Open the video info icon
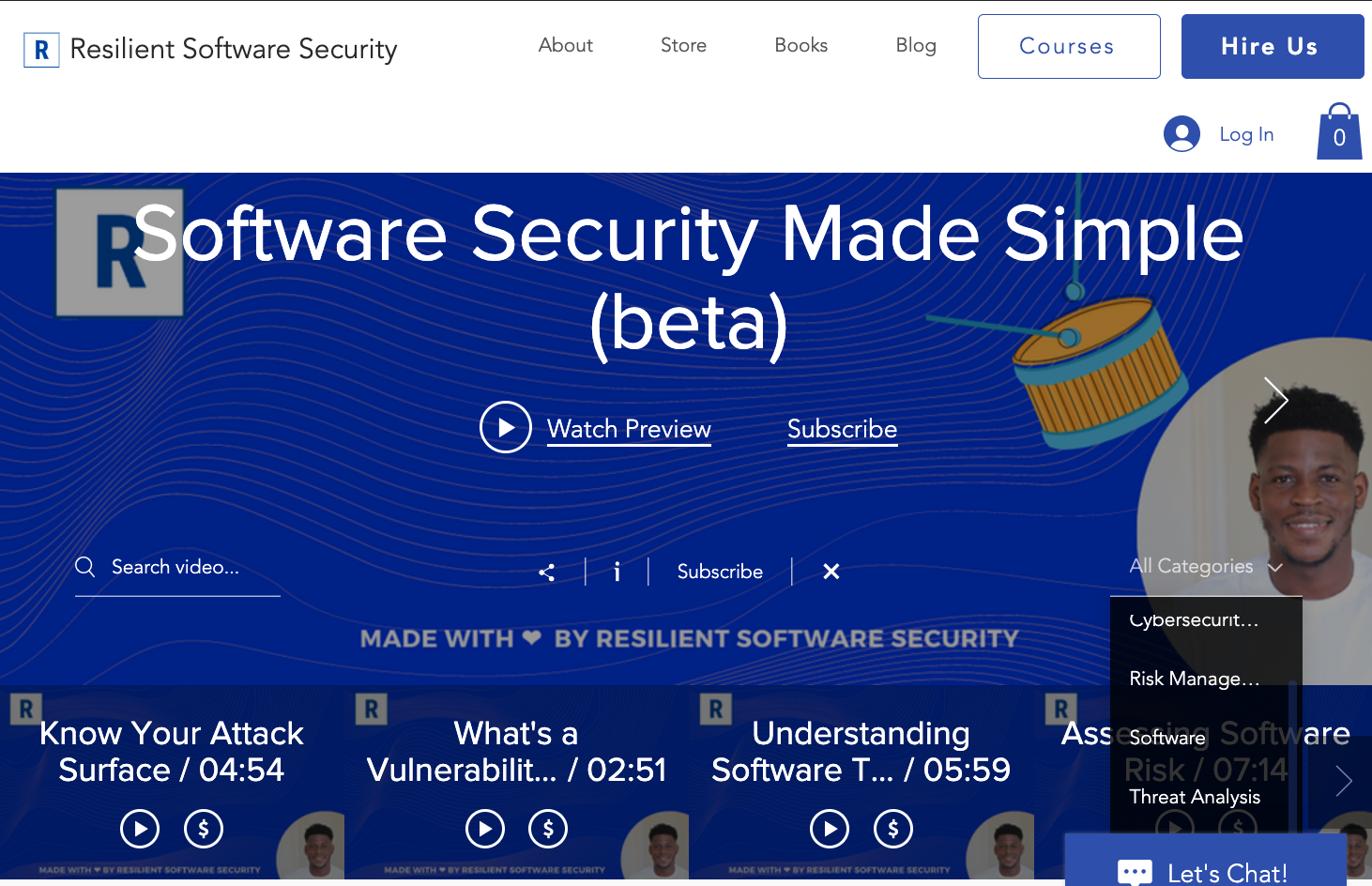The height and width of the screenshot is (886, 1372). pyautogui.click(x=617, y=572)
